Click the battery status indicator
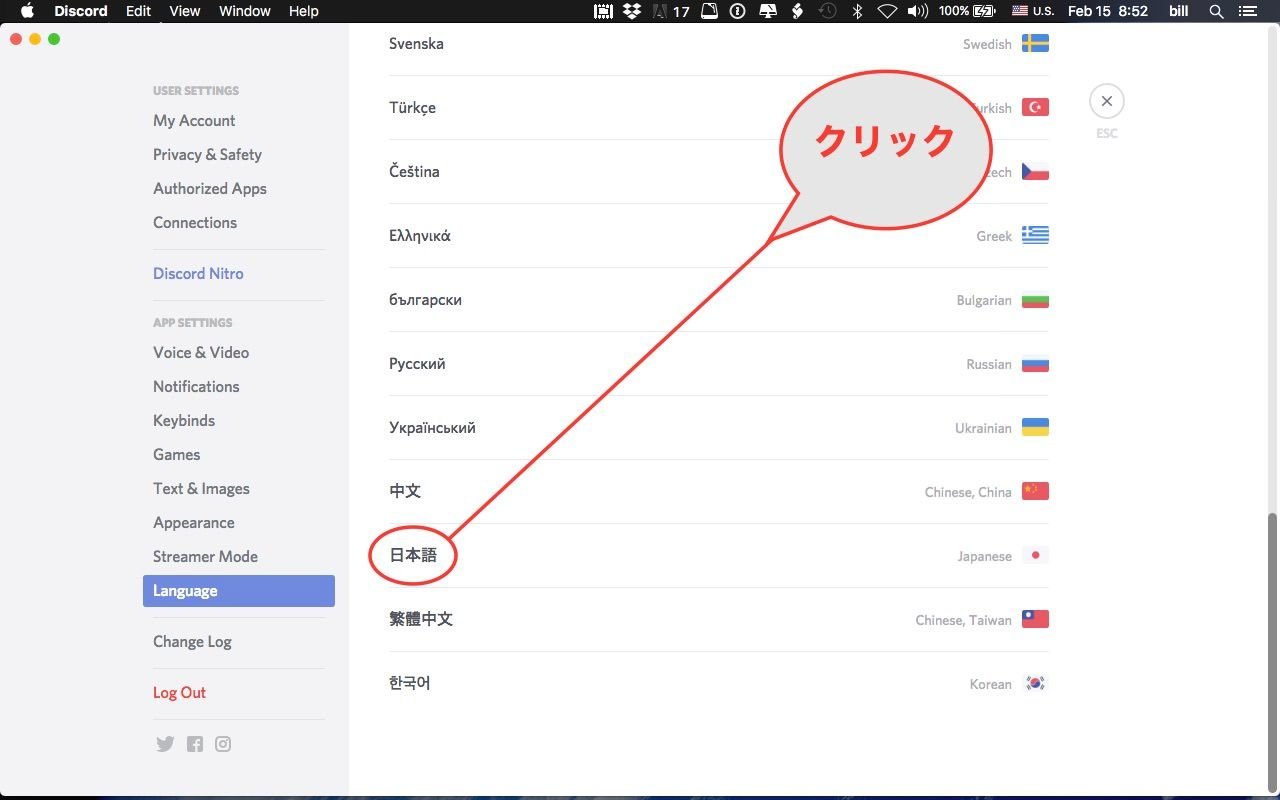This screenshot has height=800, width=1280. pyautogui.click(x=967, y=11)
